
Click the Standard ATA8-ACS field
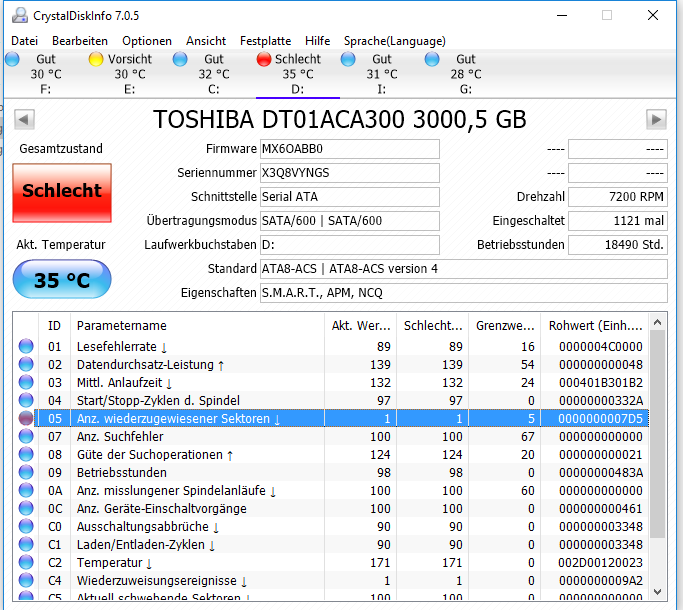(x=464, y=269)
